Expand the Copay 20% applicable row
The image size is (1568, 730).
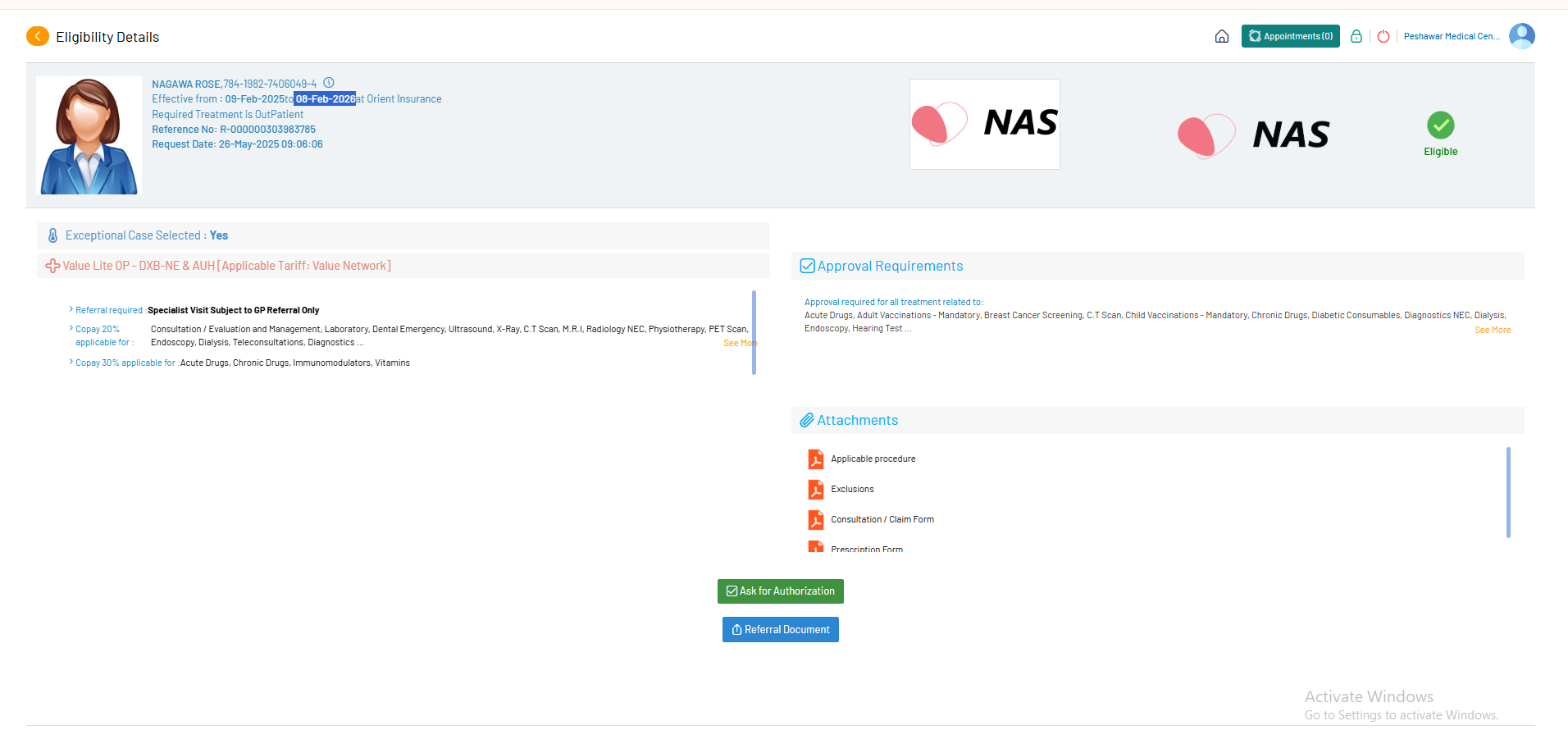71,329
